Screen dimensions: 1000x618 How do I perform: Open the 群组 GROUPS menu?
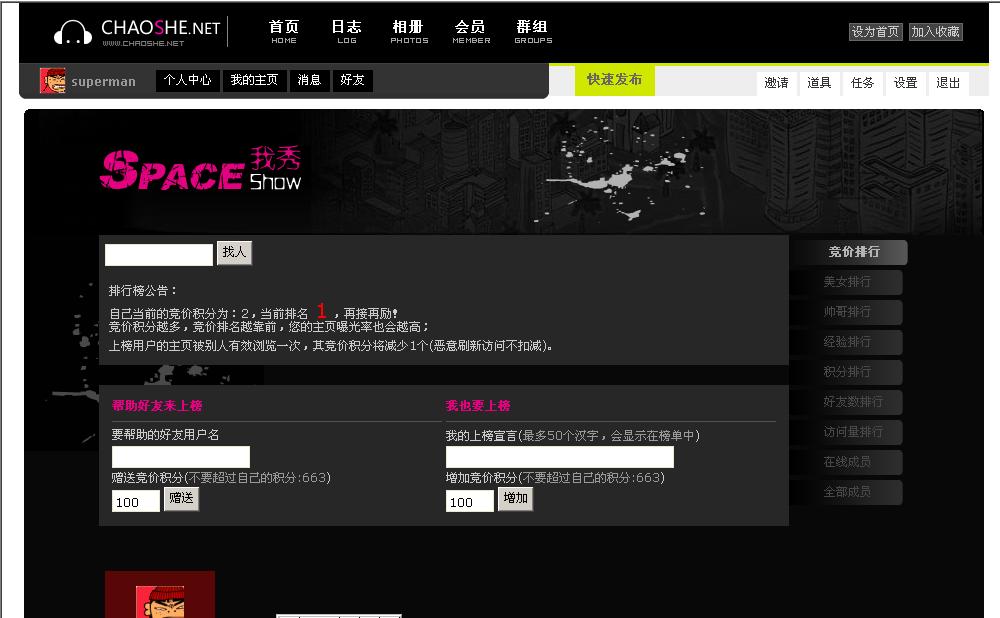(x=533, y=31)
